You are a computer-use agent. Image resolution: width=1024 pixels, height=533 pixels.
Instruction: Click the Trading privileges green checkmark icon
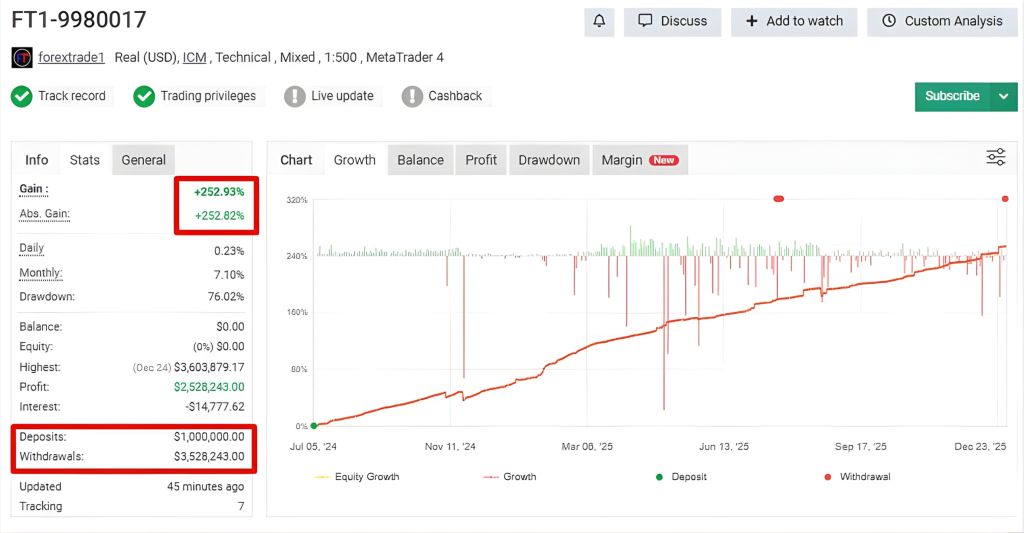pyautogui.click(x=144, y=96)
